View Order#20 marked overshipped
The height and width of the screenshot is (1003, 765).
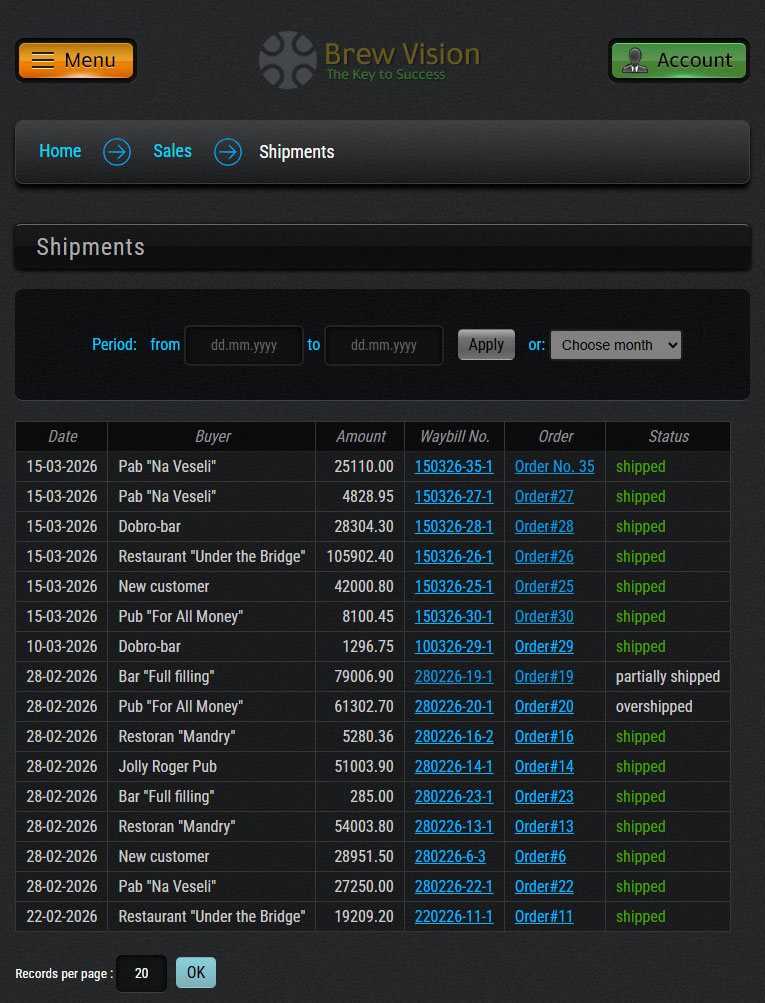click(544, 706)
